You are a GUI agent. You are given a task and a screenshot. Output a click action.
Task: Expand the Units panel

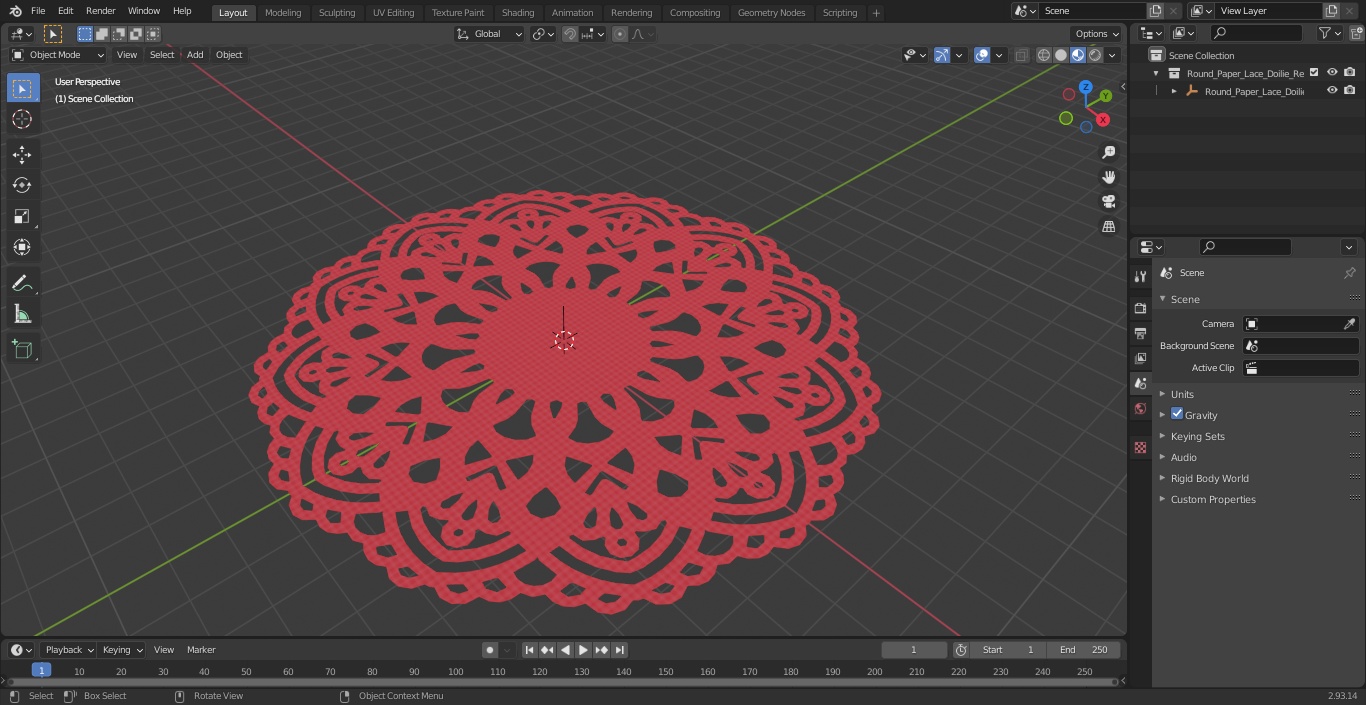click(1182, 394)
